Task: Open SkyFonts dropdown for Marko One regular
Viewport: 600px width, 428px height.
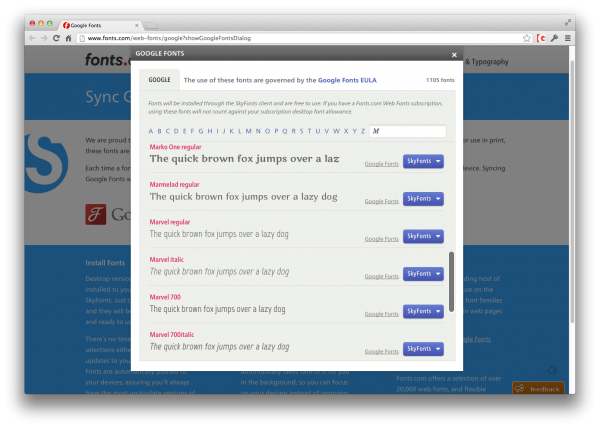Action: coord(423,161)
